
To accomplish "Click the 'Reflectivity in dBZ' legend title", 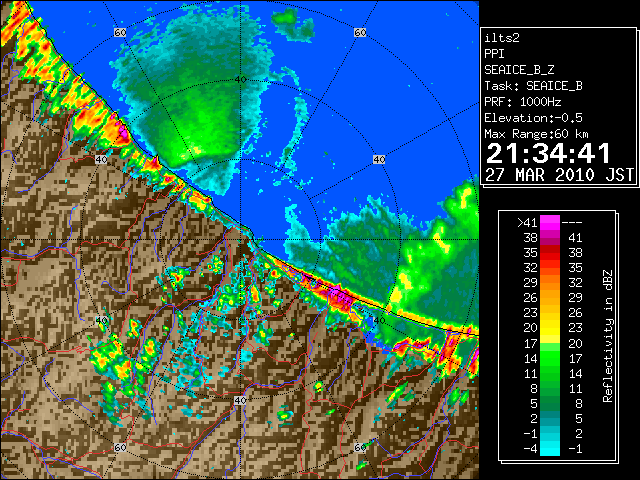I will pos(608,336).
